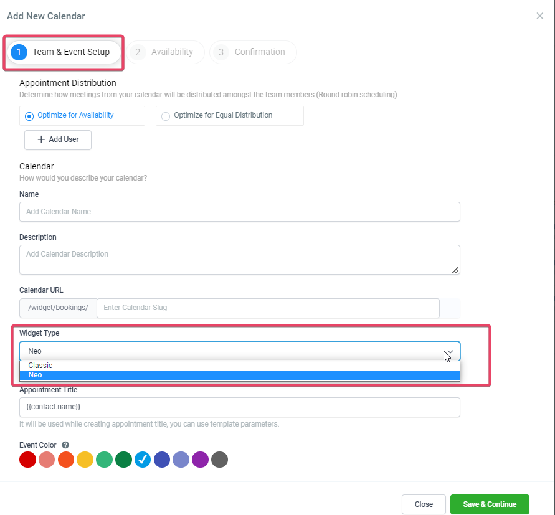555x515 pixels.
Task: Pick the dark green event color swatch
Action: (124, 459)
